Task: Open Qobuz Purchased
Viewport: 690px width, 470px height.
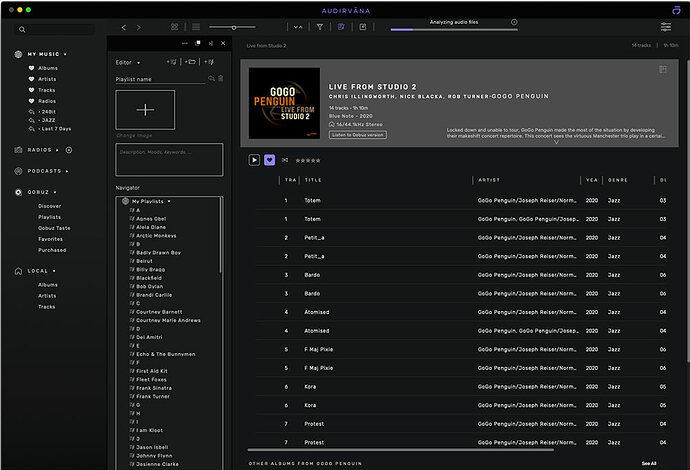Action: coord(52,250)
